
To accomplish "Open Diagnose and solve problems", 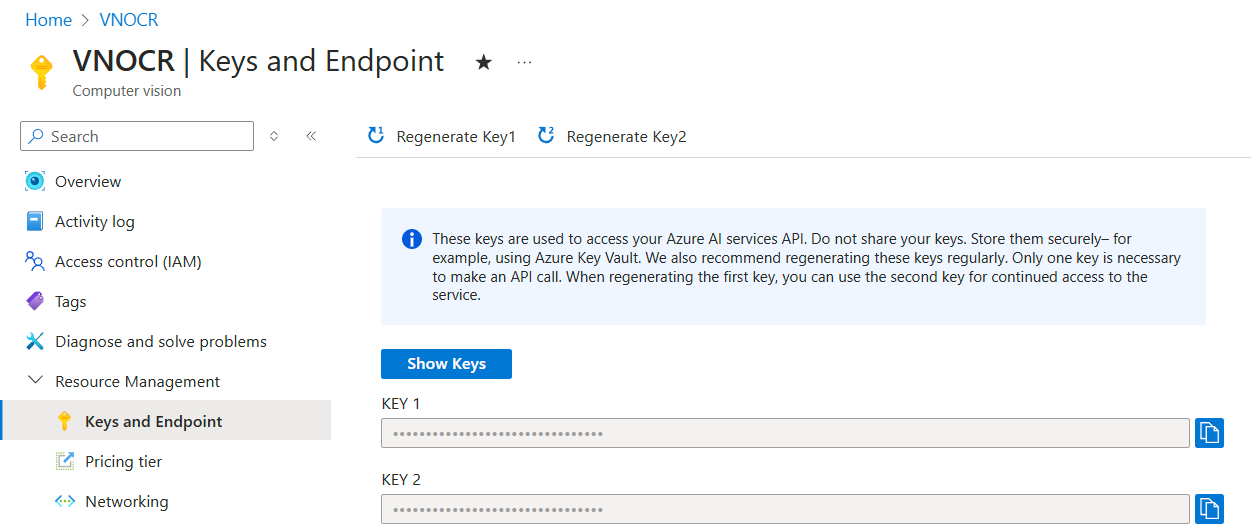I will point(160,342).
